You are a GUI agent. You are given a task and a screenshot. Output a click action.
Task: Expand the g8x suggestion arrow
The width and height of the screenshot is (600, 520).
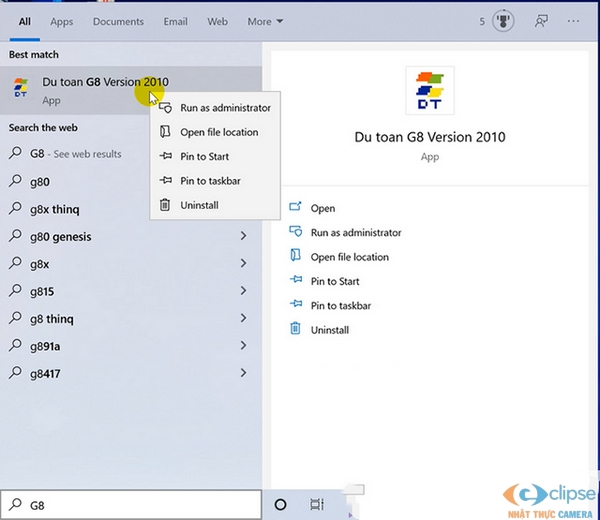click(x=243, y=263)
